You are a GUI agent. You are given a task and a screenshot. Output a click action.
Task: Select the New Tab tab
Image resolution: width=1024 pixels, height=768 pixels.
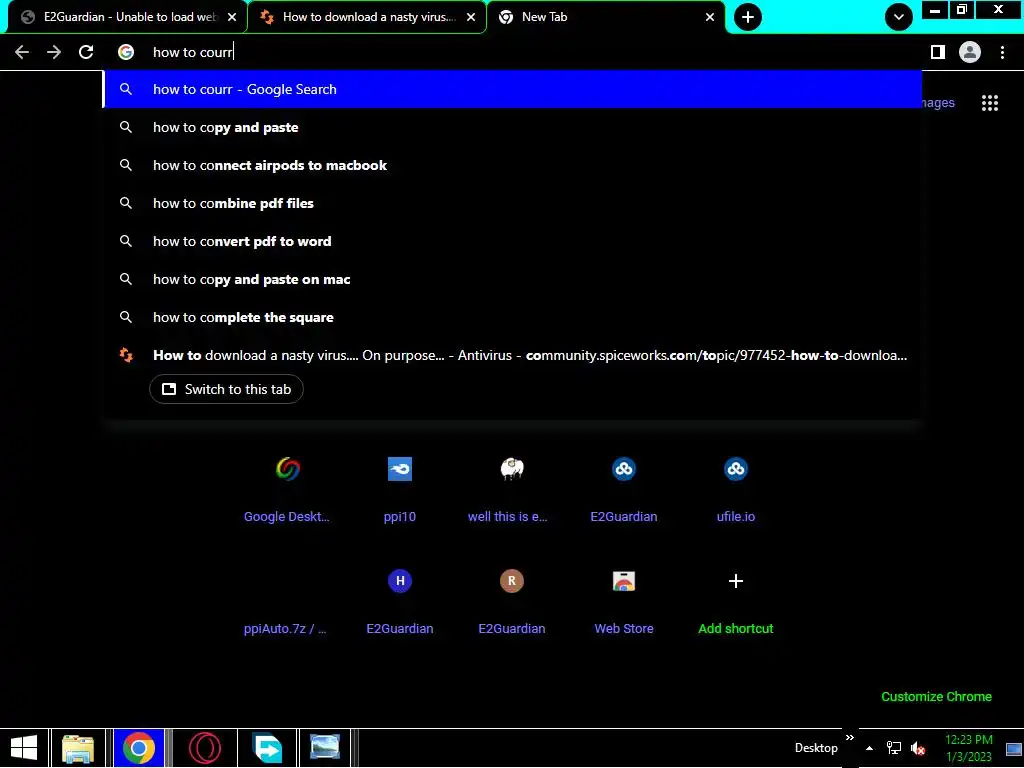[x=606, y=17]
